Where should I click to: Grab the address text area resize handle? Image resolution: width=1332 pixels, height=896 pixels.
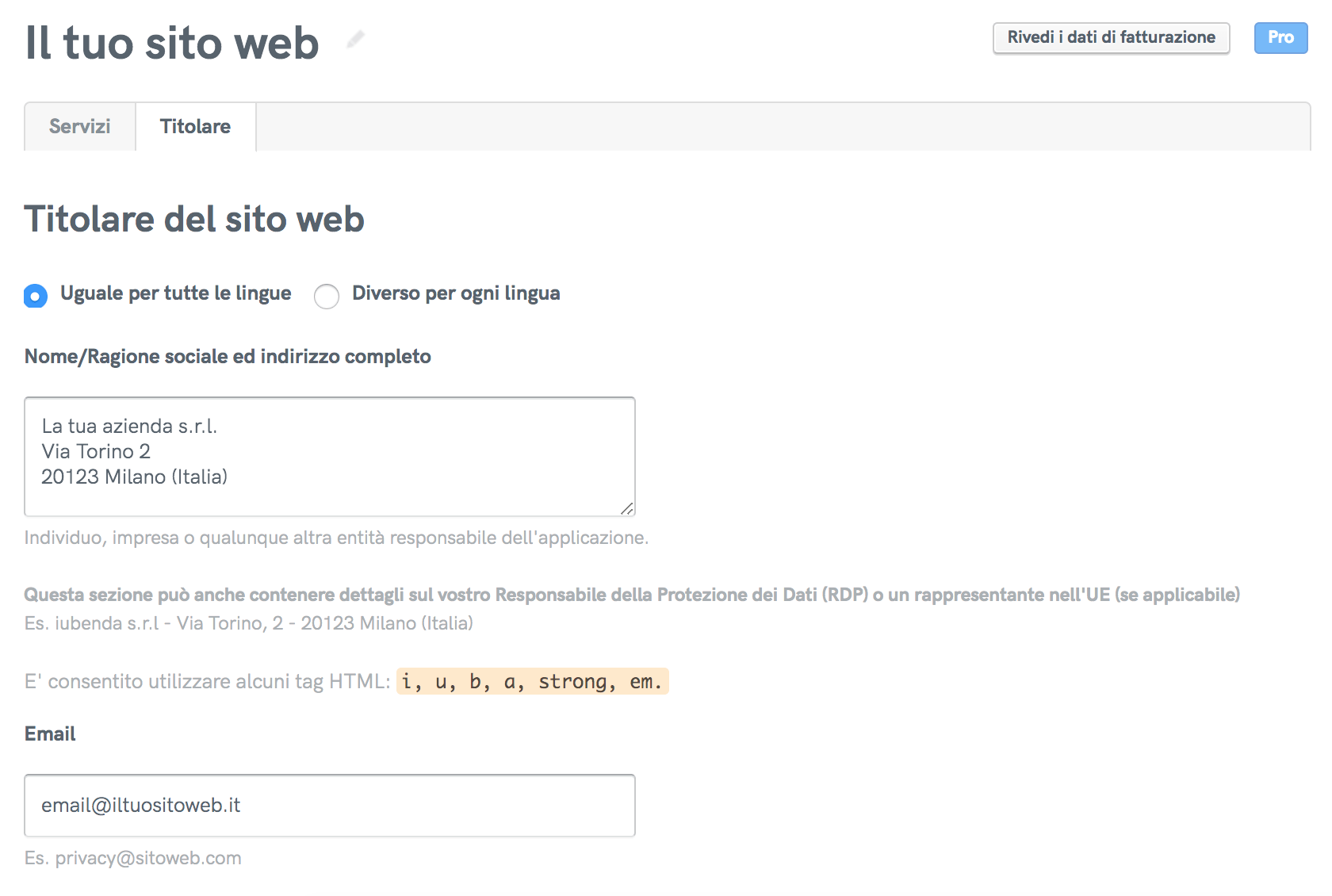[626, 508]
